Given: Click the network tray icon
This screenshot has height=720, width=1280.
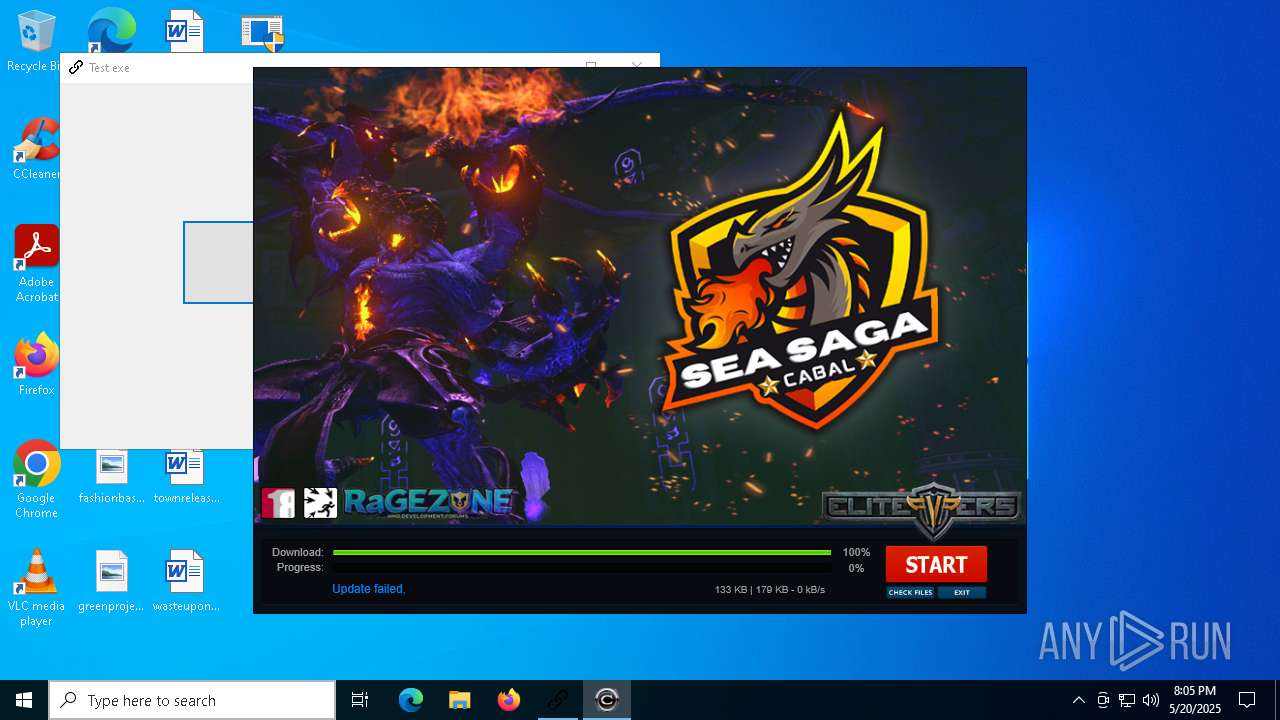Looking at the screenshot, I should pos(1127,700).
